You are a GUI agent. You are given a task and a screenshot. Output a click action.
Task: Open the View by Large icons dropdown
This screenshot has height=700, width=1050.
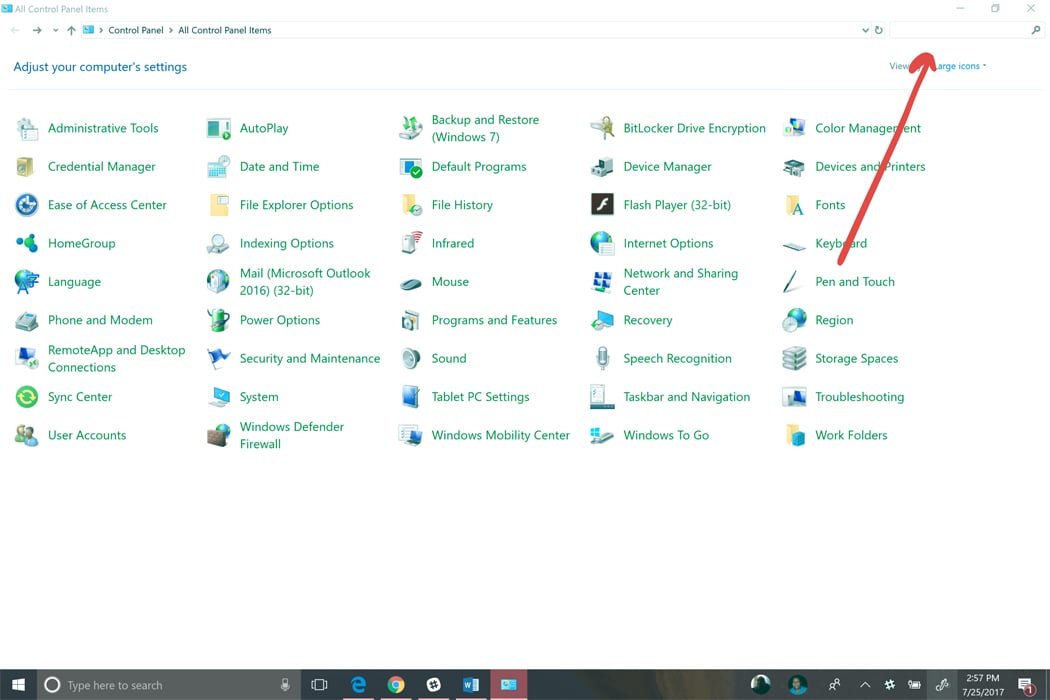[x=953, y=66]
